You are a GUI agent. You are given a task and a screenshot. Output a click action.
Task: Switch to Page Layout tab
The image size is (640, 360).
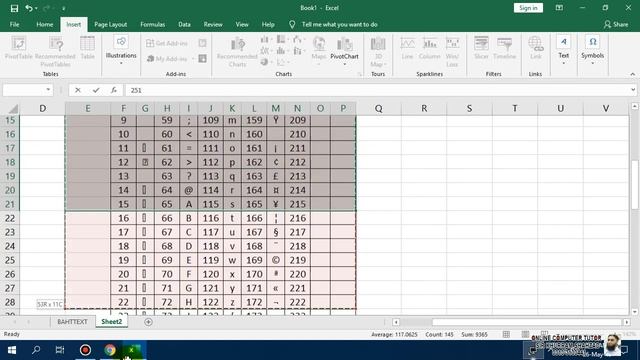click(111, 24)
